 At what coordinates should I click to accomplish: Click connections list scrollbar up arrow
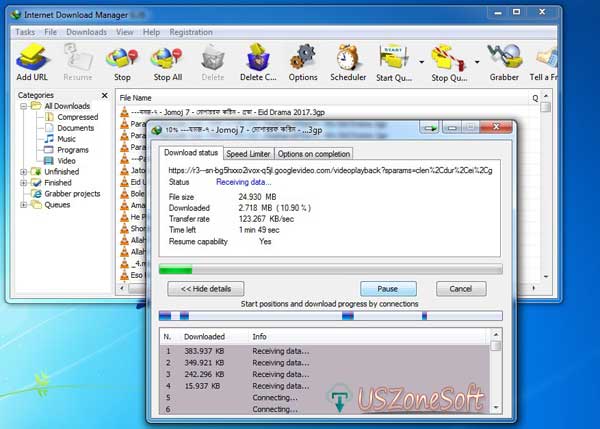click(x=496, y=334)
